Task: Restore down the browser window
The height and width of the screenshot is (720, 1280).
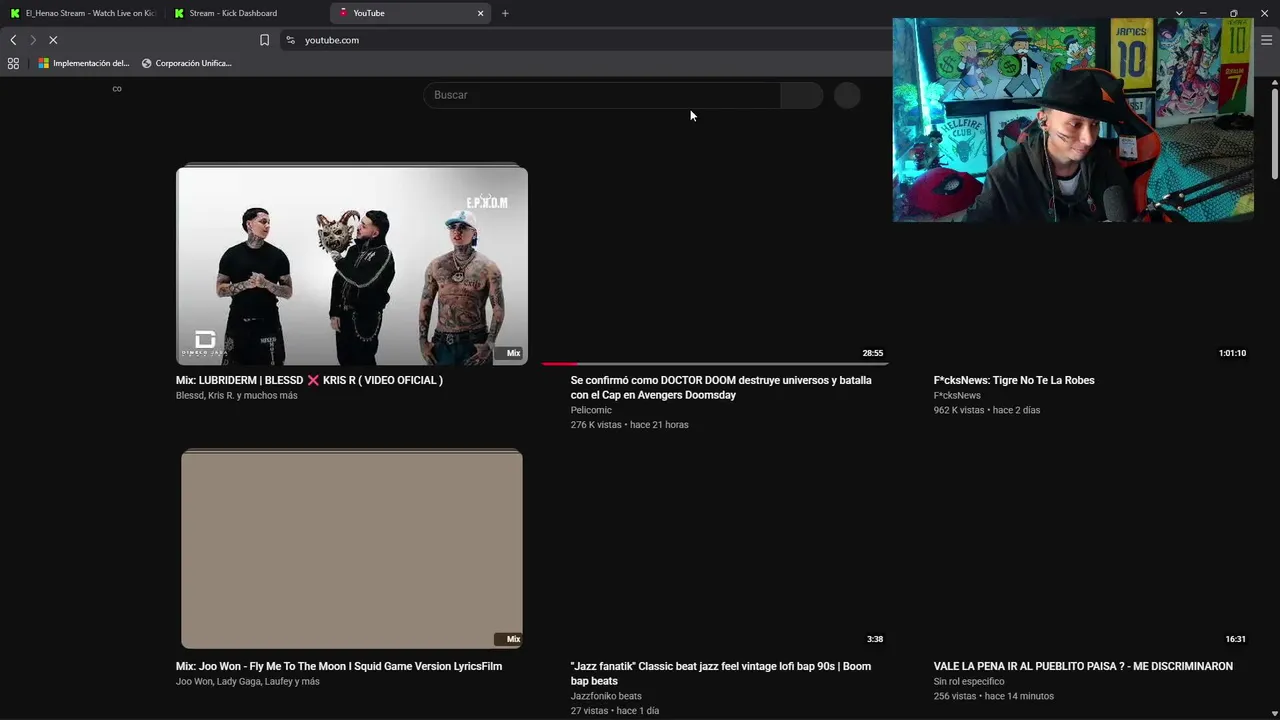Action: pos(1234,13)
